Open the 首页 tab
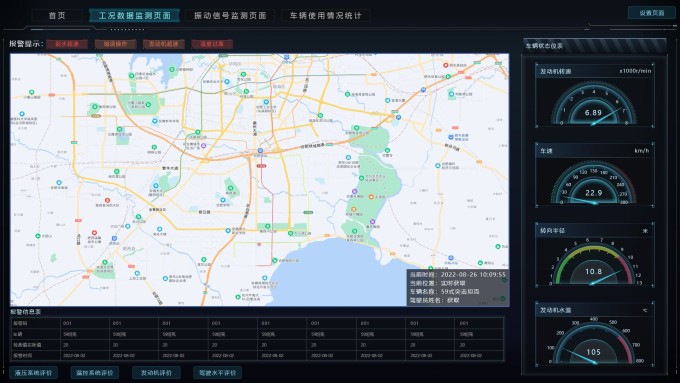 point(57,16)
